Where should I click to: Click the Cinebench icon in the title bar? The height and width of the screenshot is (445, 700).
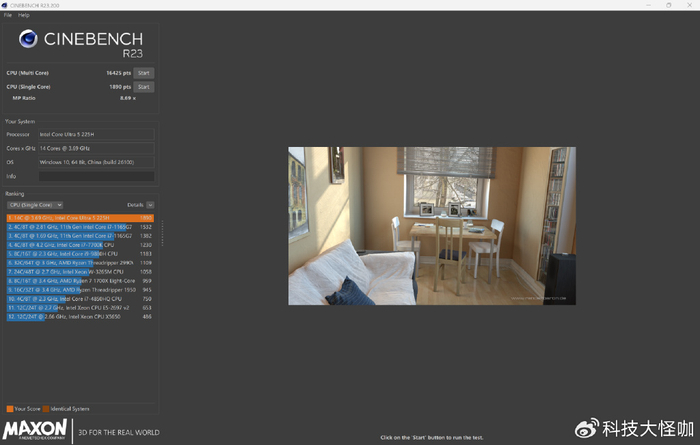[x=4, y=5]
